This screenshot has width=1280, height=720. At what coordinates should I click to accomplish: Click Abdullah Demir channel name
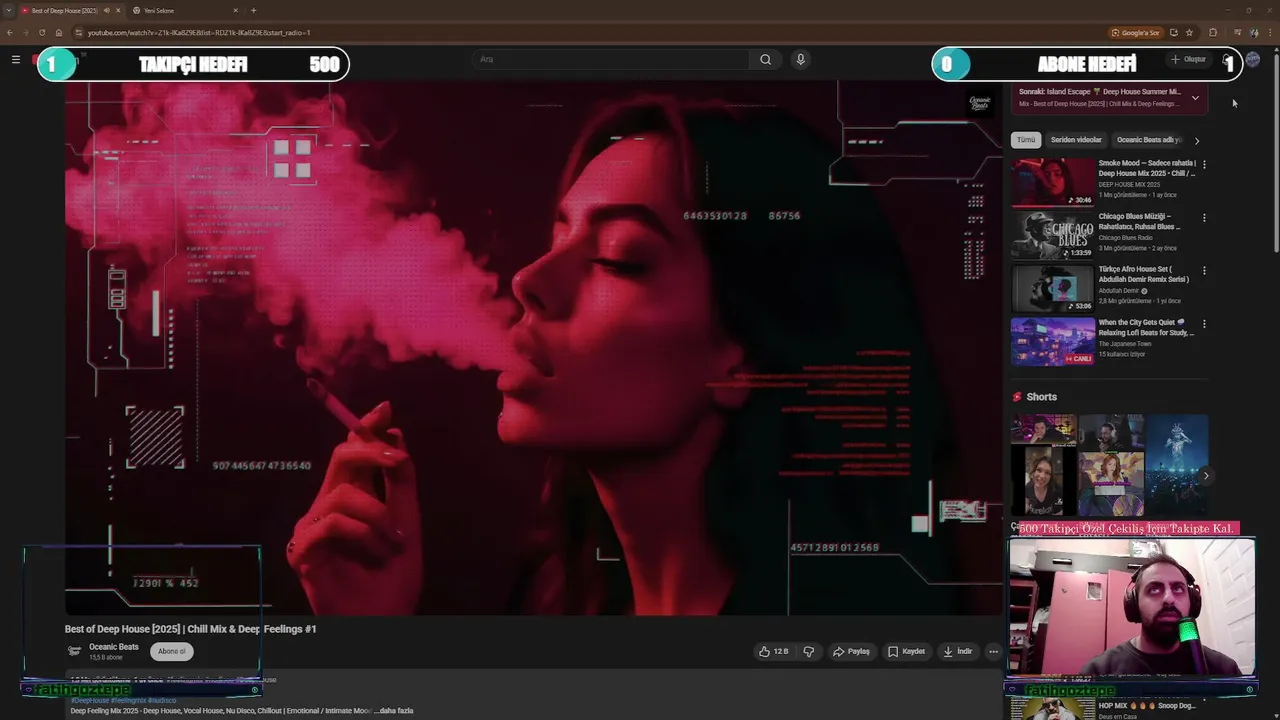coord(1119,291)
